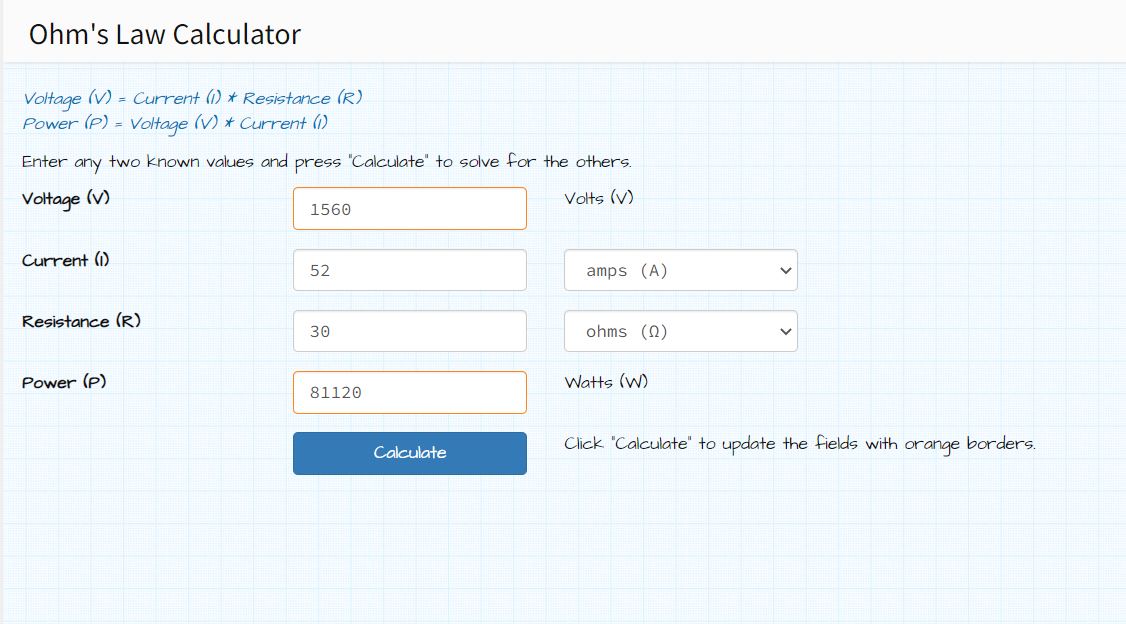This screenshot has height=624, width=1126.
Task: Click the Current value field showing 52
Action: [409, 270]
